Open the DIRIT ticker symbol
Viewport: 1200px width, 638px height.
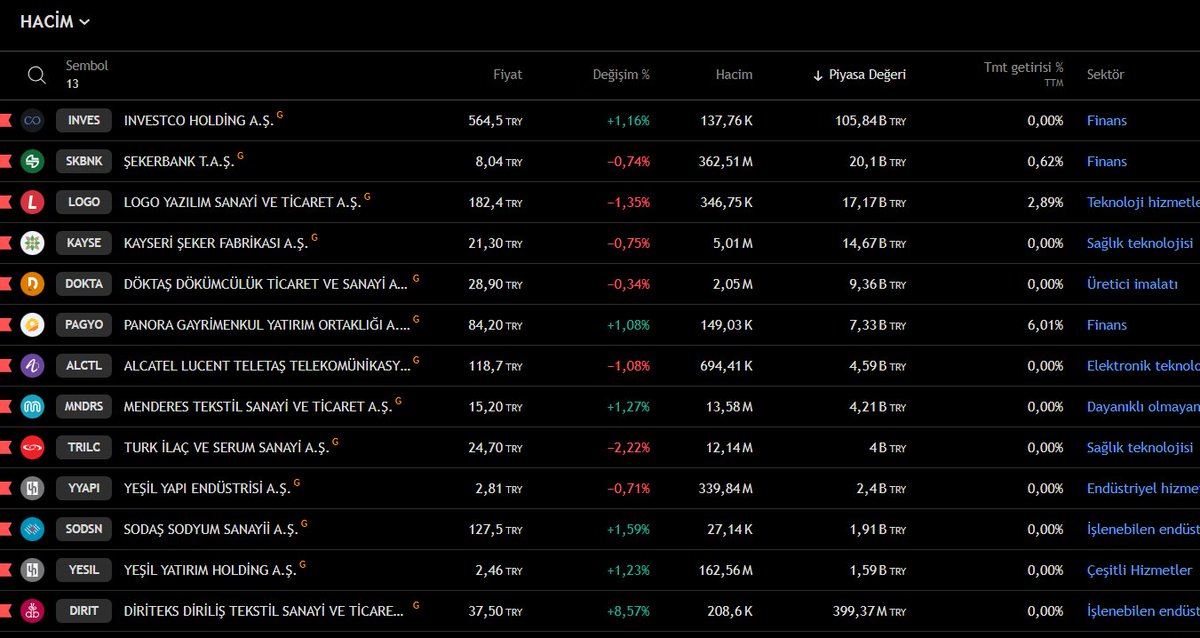(84, 611)
